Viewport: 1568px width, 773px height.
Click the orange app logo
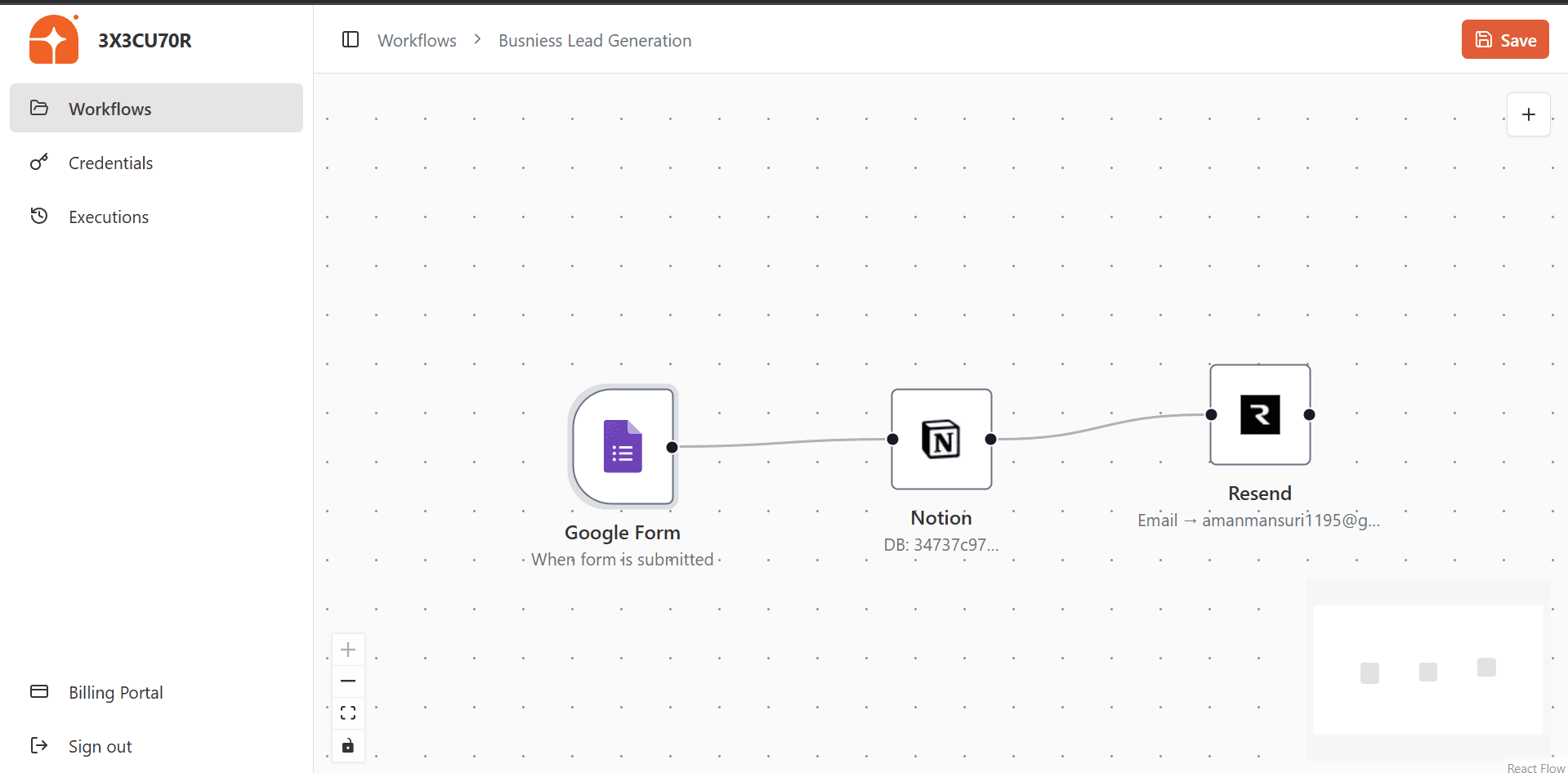coord(54,39)
